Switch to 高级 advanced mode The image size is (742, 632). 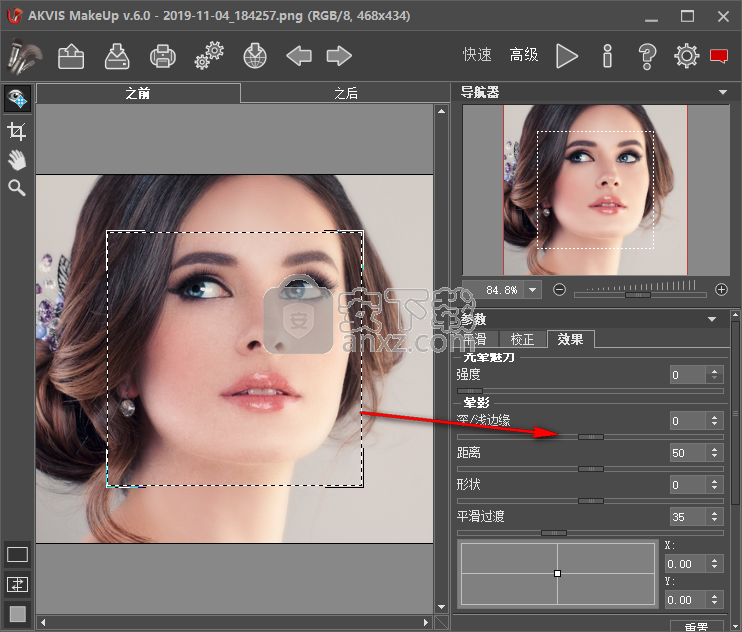[x=524, y=54]
